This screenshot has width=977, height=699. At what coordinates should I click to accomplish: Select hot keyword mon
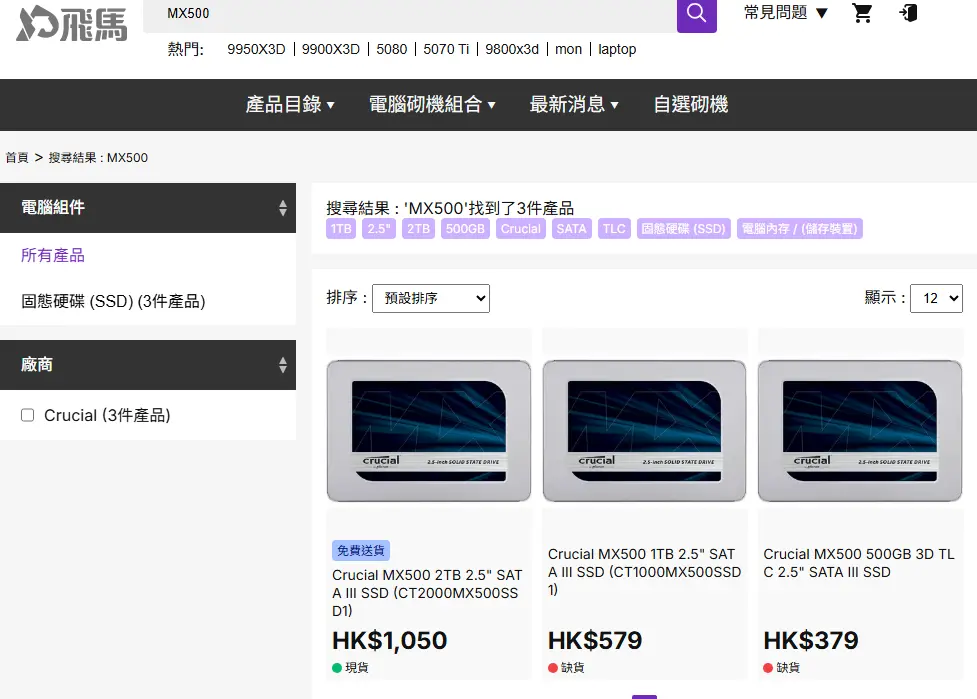pos(568,49)
